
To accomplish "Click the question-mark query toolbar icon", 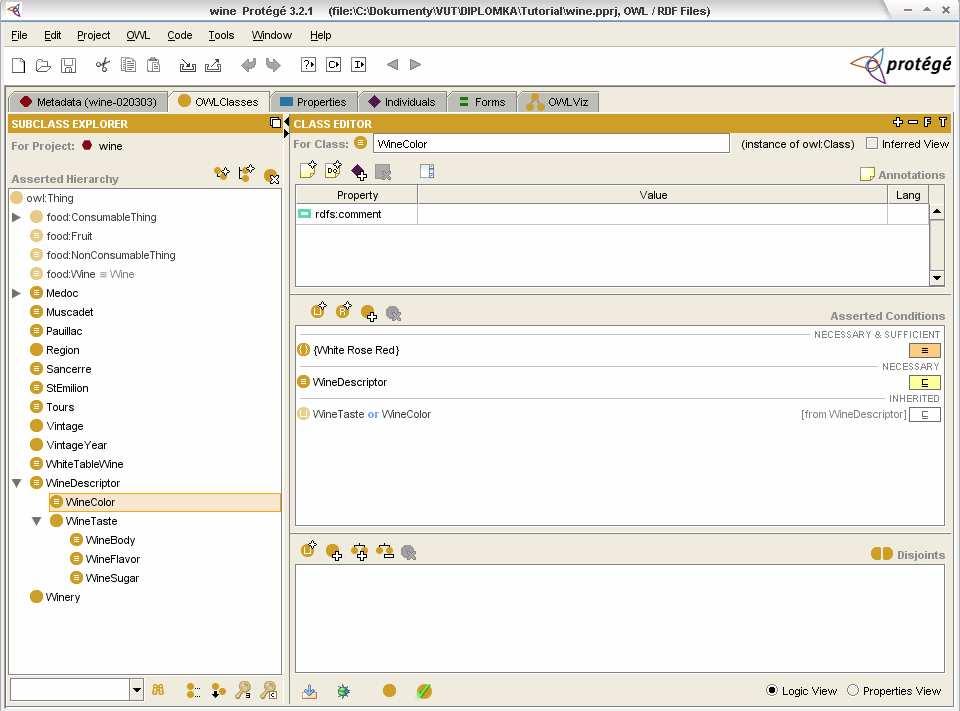I will click(x=308, y=64).
